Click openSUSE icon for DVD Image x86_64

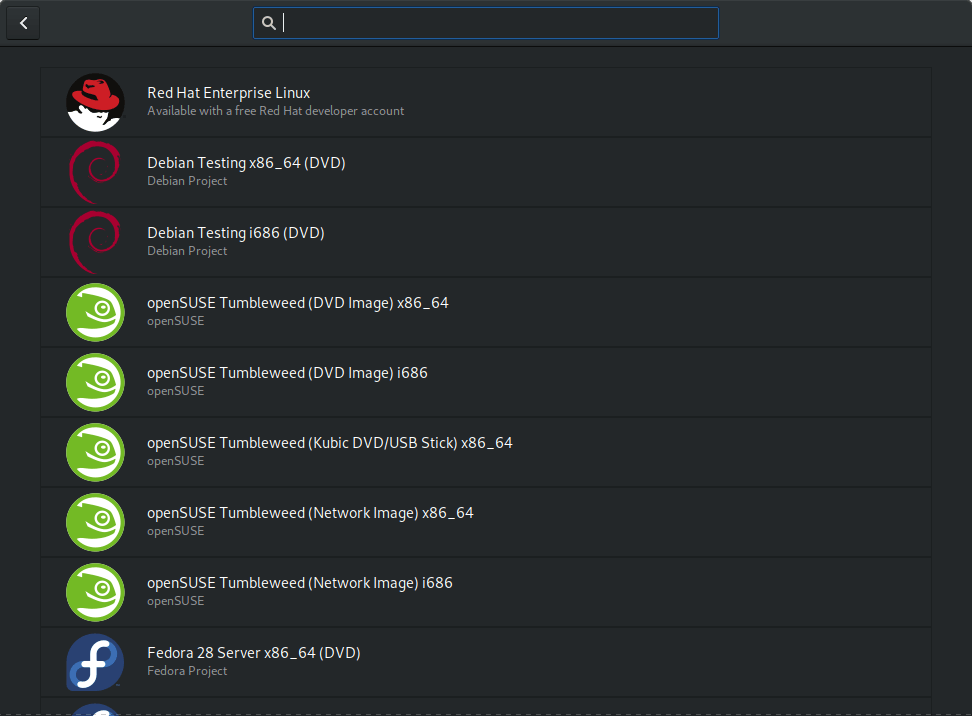[x=95, y=312]
